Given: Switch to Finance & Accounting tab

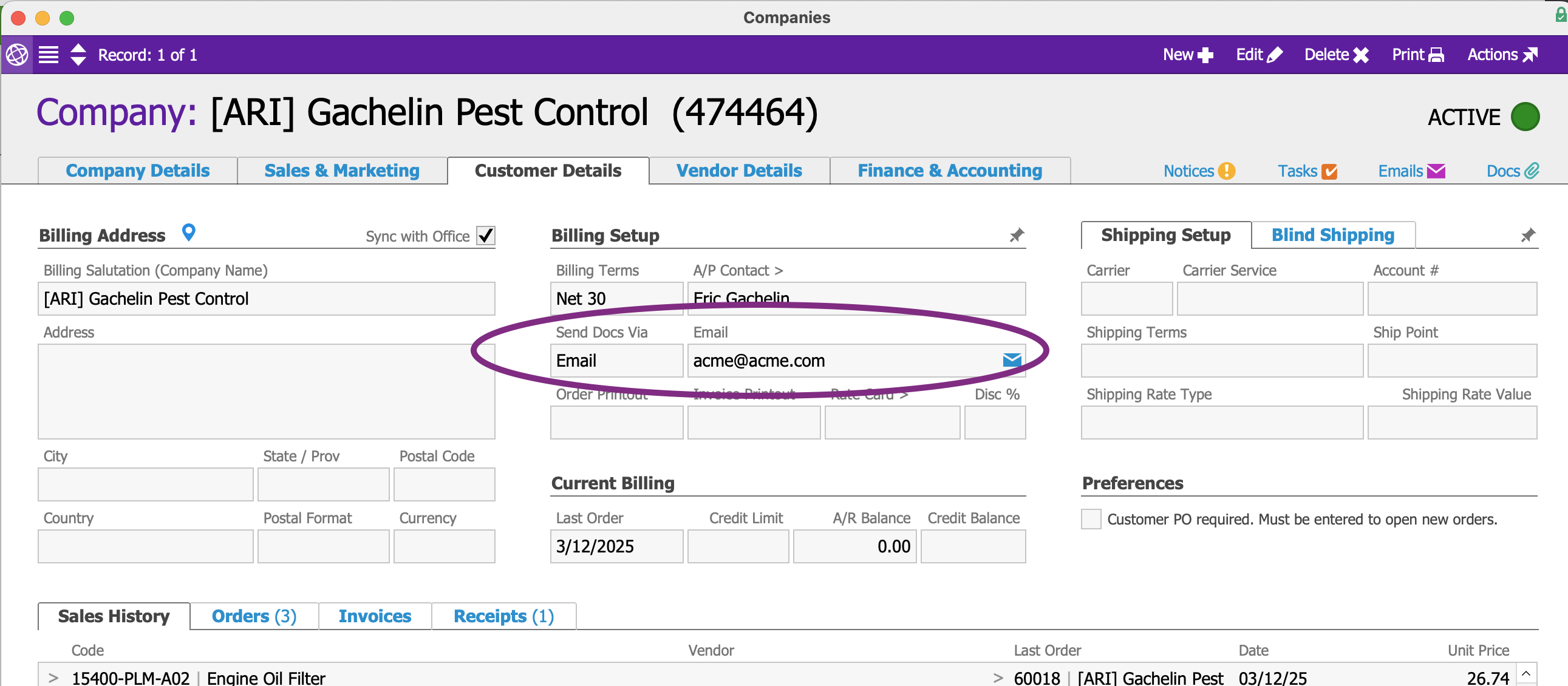Looking at the screenshot, I should [x=950, y=171].
